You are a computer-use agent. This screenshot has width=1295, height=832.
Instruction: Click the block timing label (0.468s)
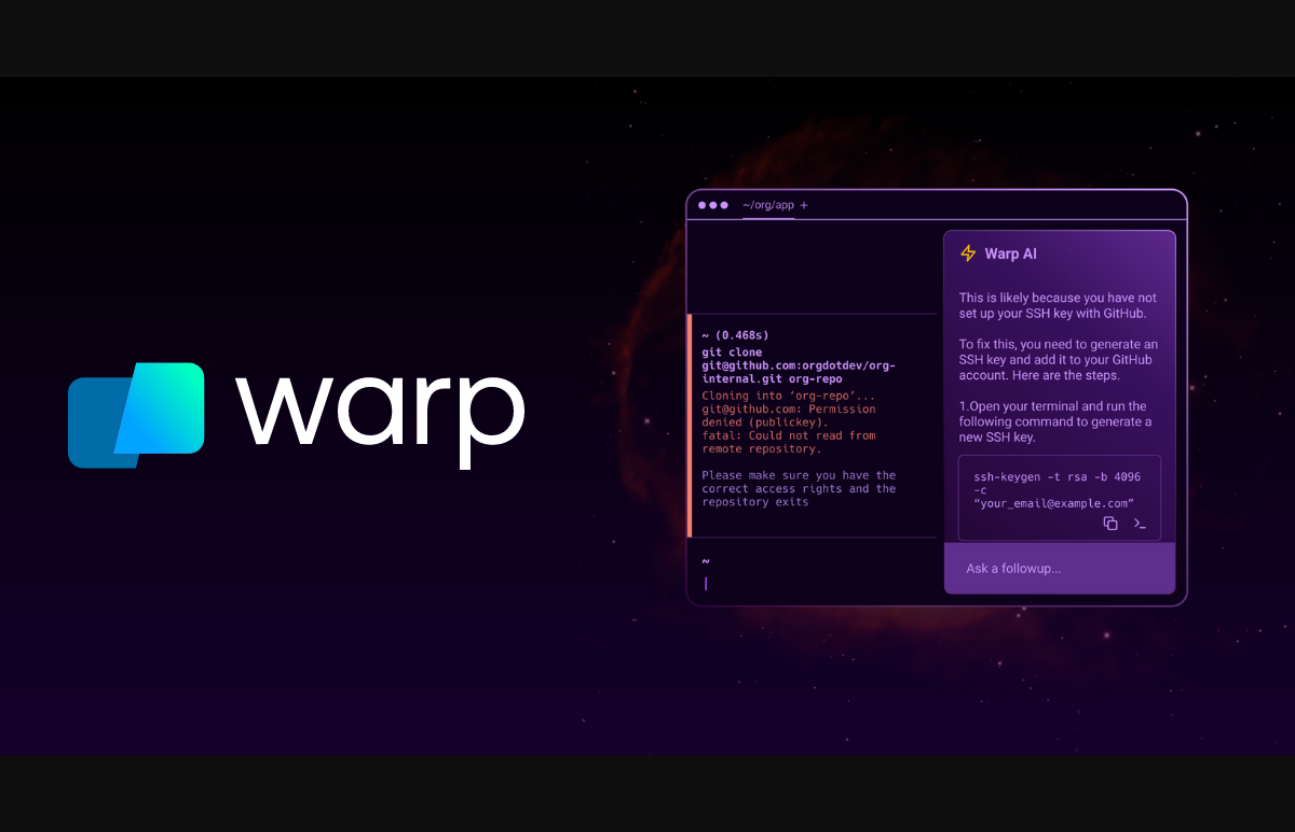tap(735, 335)
